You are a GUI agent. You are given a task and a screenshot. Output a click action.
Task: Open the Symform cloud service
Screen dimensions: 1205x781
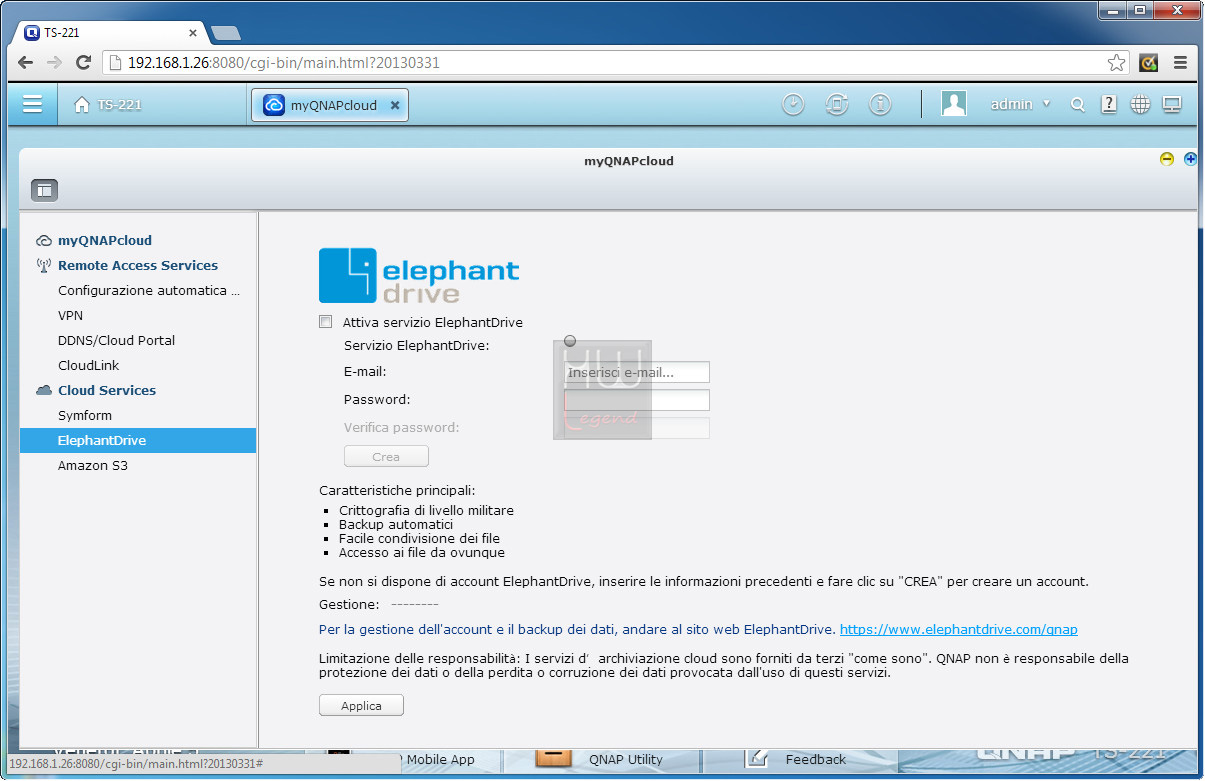point(85,415)
